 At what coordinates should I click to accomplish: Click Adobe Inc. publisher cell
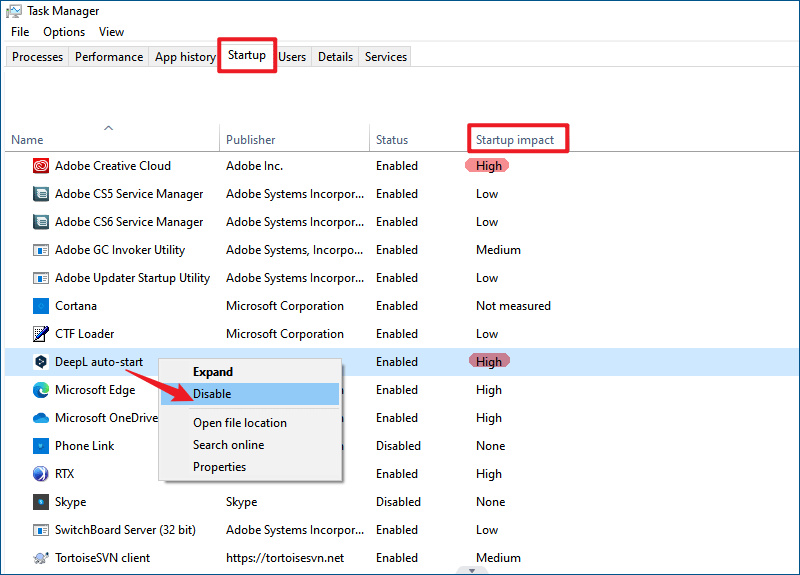tap(254, 166)
